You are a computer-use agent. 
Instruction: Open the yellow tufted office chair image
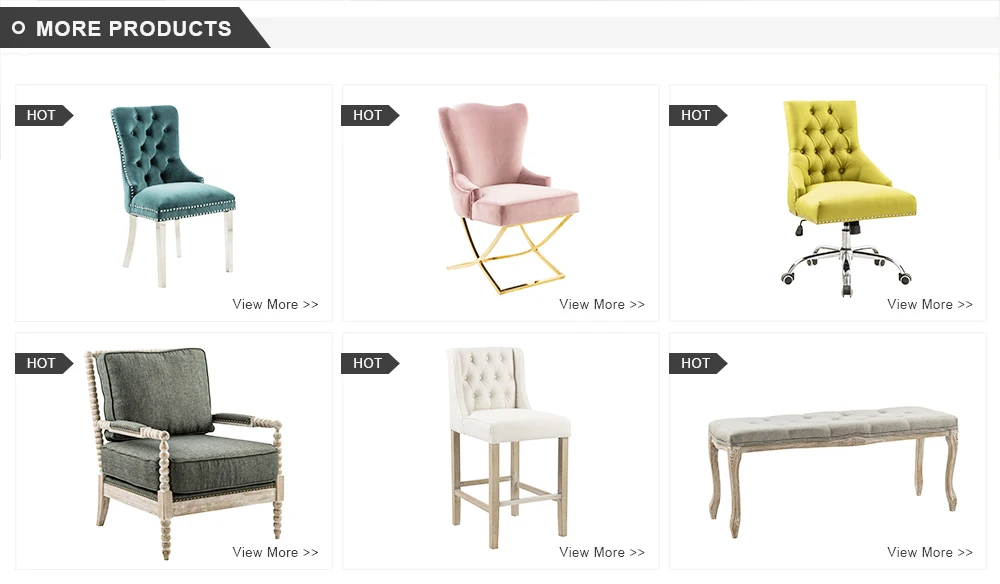849,198
